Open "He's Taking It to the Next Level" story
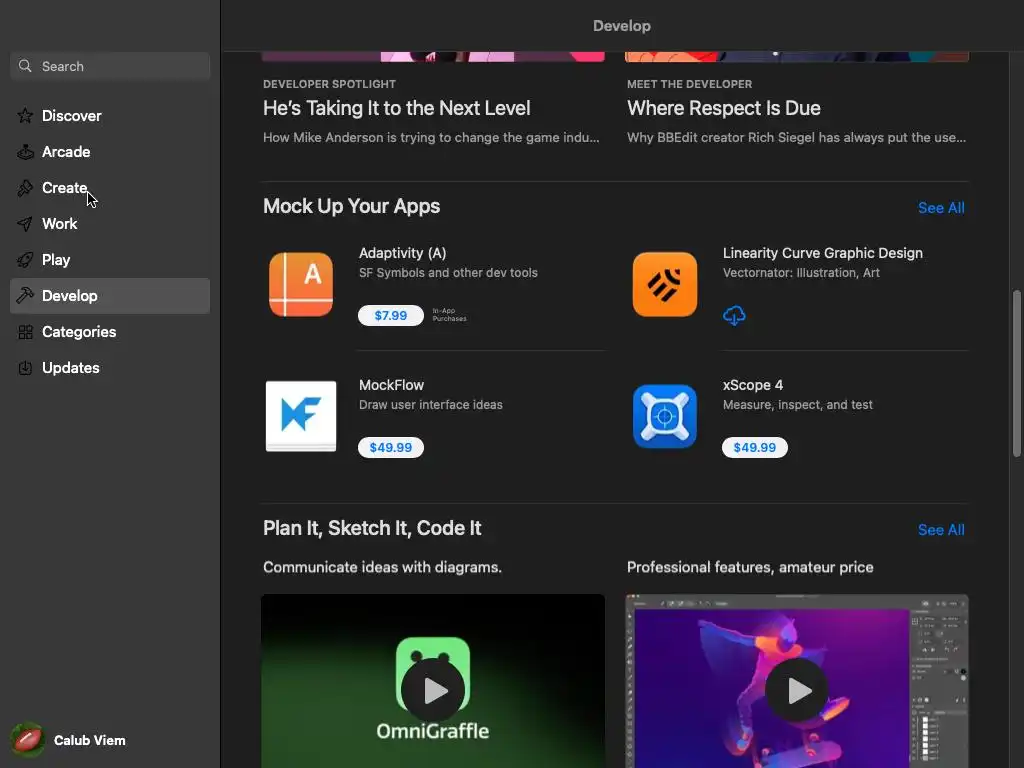 tap(396, 108)
